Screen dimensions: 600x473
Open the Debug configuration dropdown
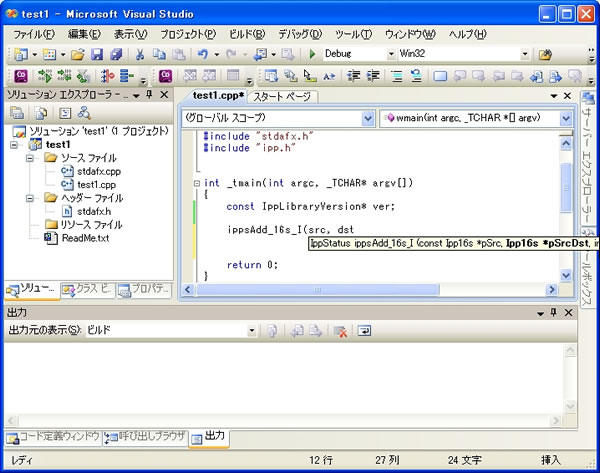click(x=391, y=54)
